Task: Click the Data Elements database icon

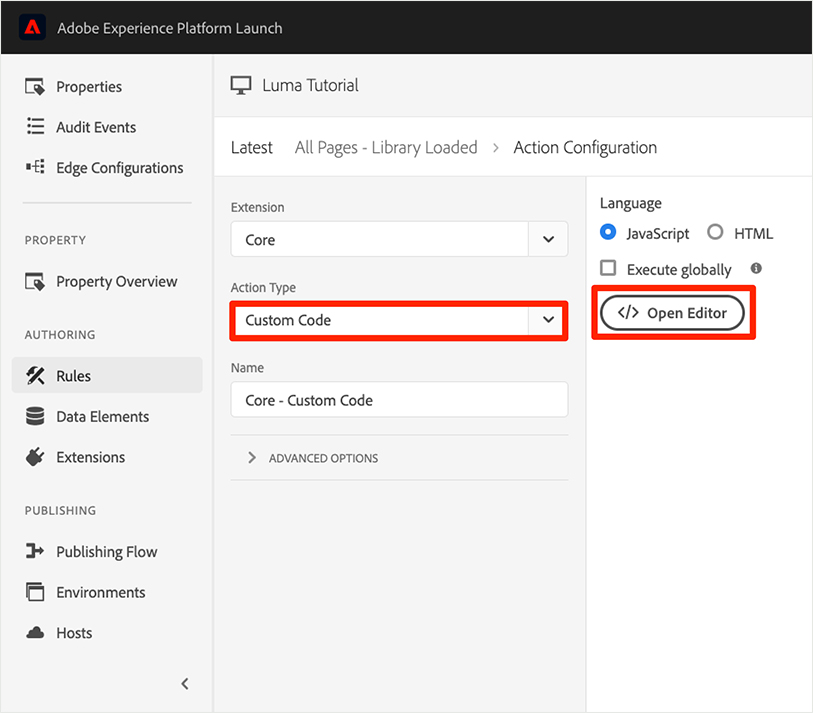Action: (35, 416)
